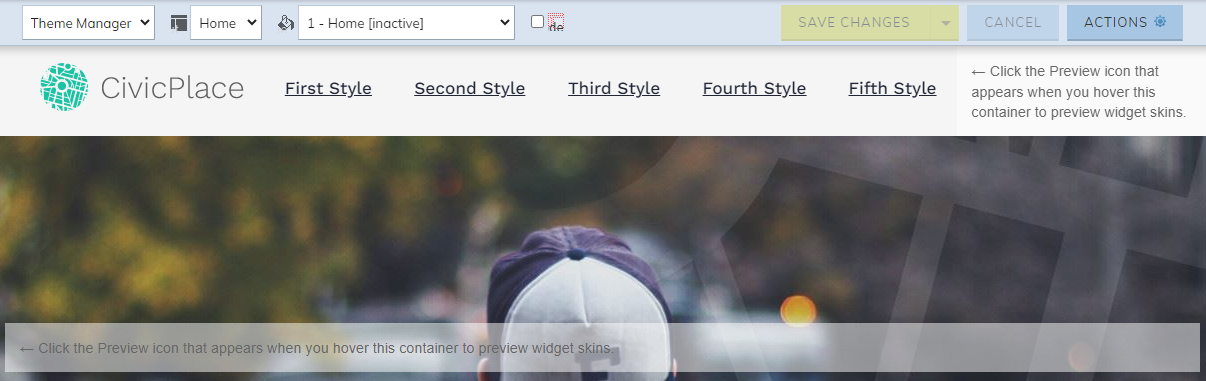Open the Third Style menu link
This screenshot has width=1206, height=381.
tap(614, 88)
